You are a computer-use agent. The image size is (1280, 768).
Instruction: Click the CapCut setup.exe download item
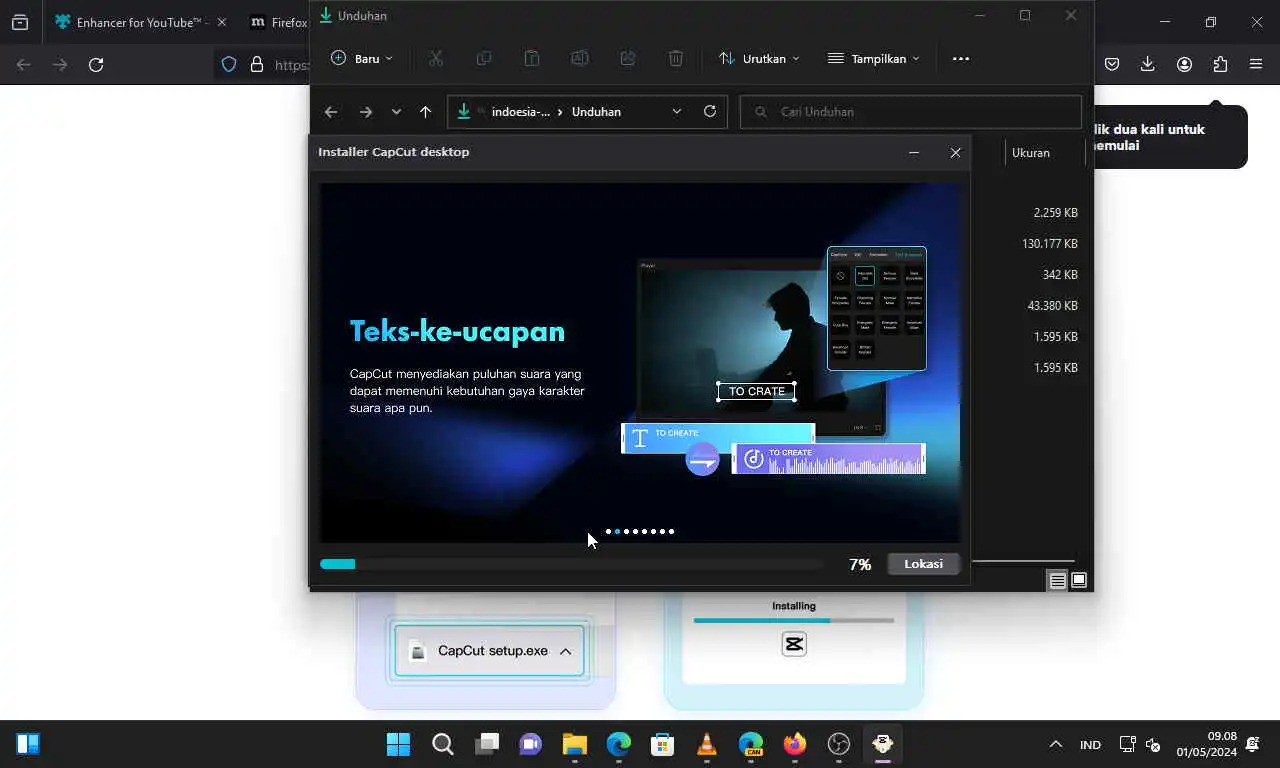click(489, 651)
